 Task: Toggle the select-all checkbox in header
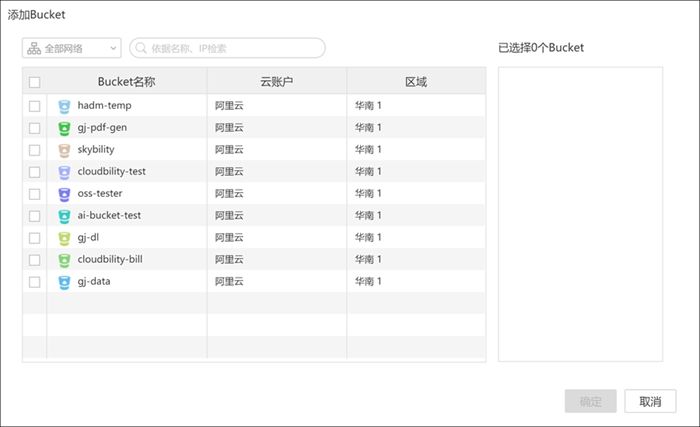(x=35, y=82)
